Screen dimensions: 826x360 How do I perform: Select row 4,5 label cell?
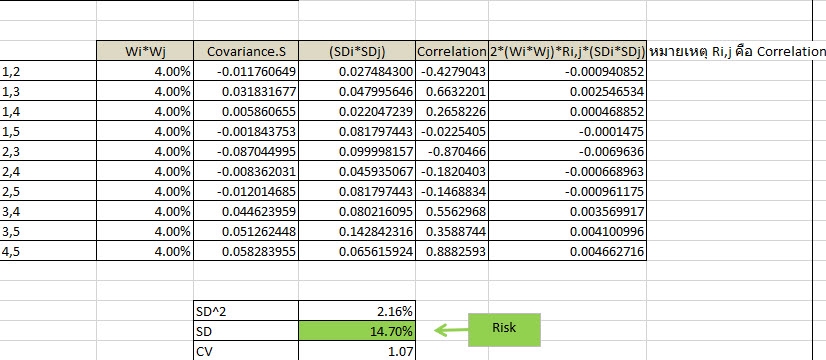48,251
